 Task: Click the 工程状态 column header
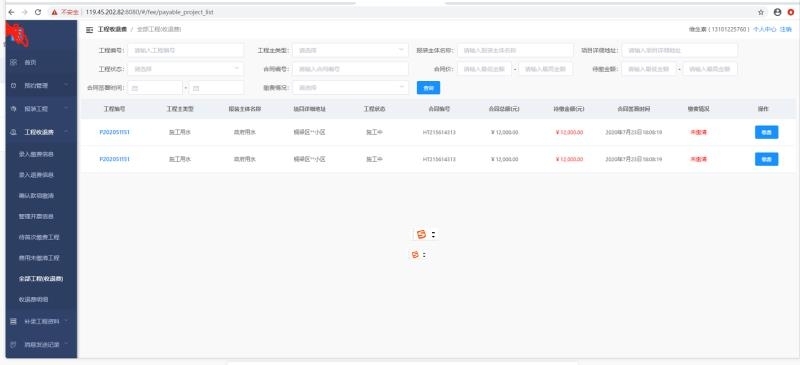[374, 109]
